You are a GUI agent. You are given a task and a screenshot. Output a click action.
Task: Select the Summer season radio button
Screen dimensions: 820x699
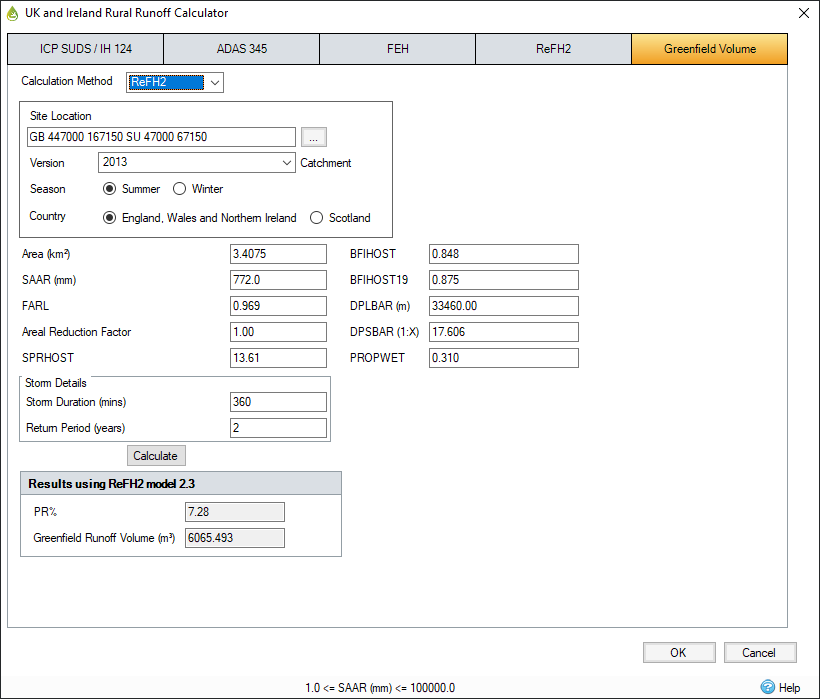click(109, 189)
